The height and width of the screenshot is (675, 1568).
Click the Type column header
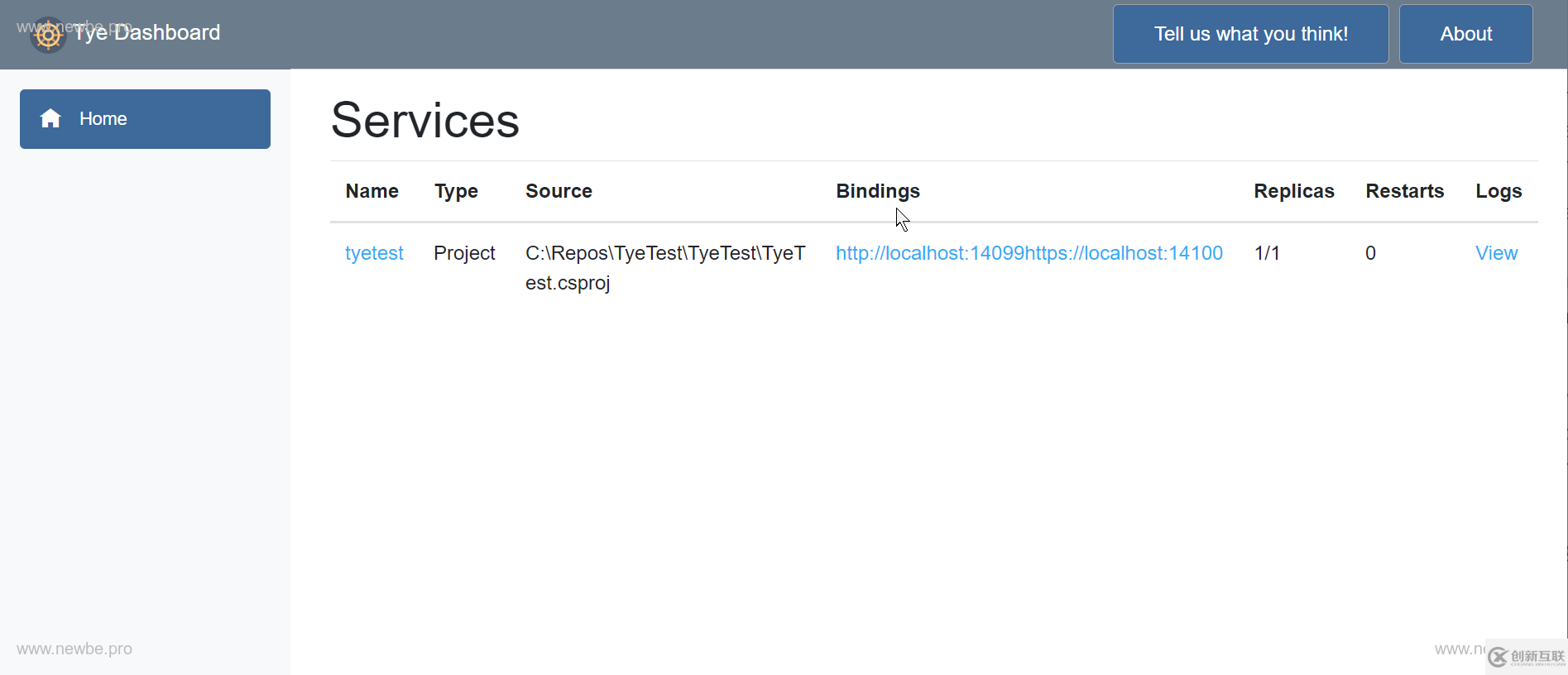click(456, 191)
